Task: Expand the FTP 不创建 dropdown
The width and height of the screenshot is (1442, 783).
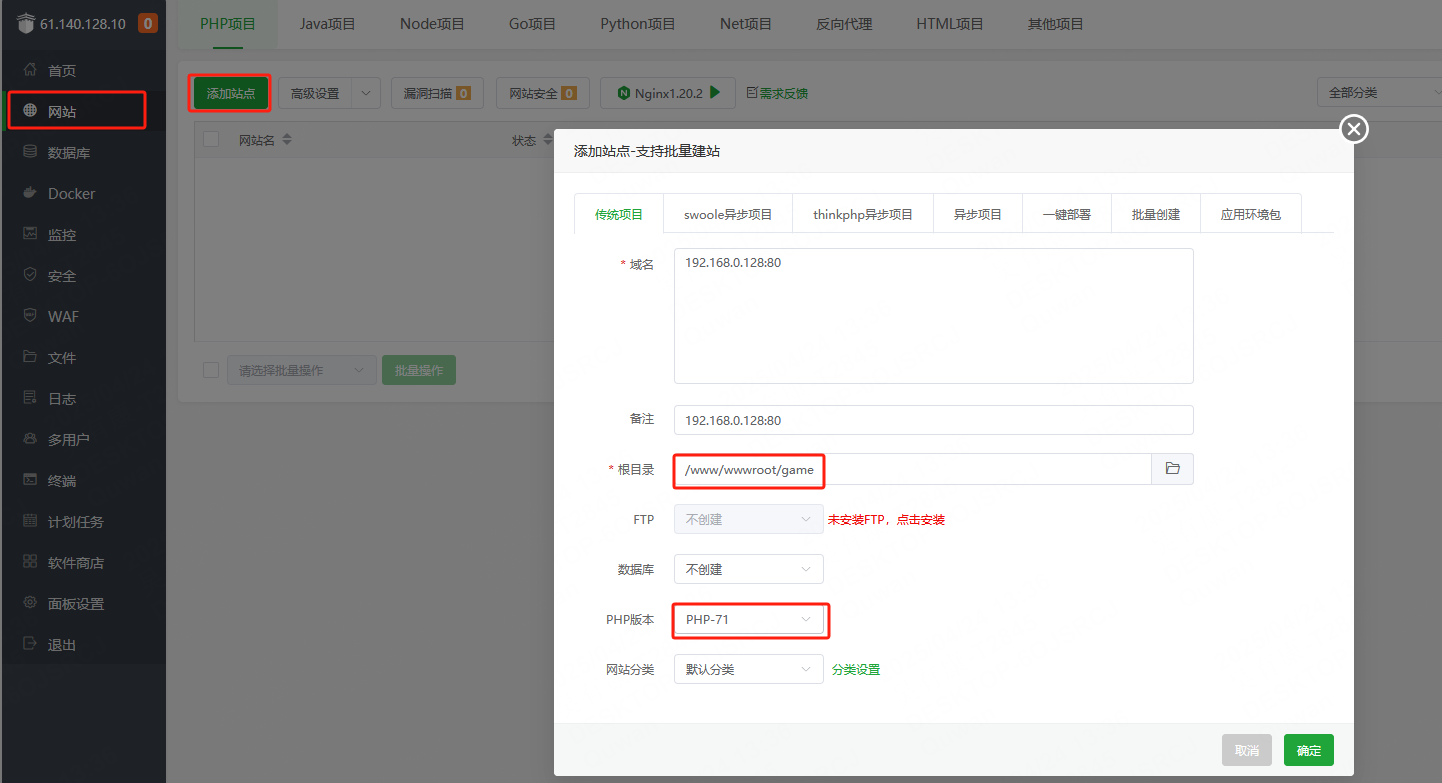Action: tap(748, 519)
